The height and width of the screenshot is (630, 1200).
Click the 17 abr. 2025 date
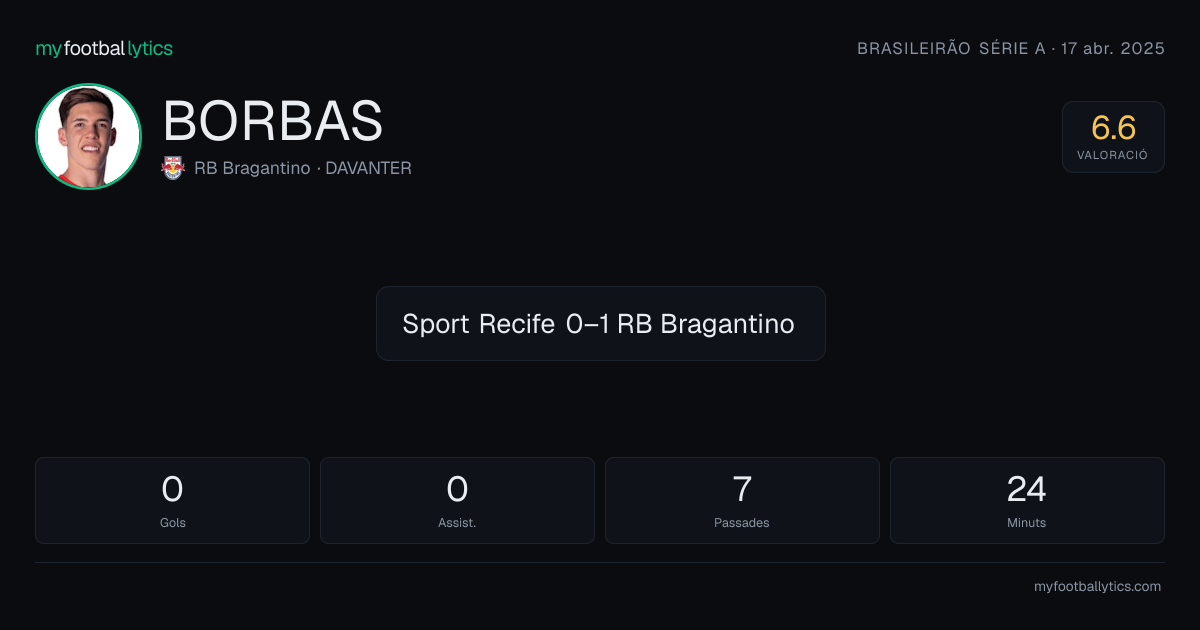(x=1112, y=49)
